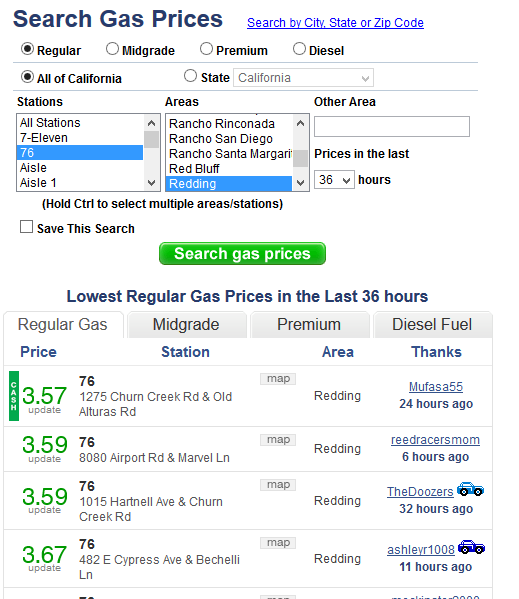
Task: Choose the State radio option
Action: pos(191,76)
